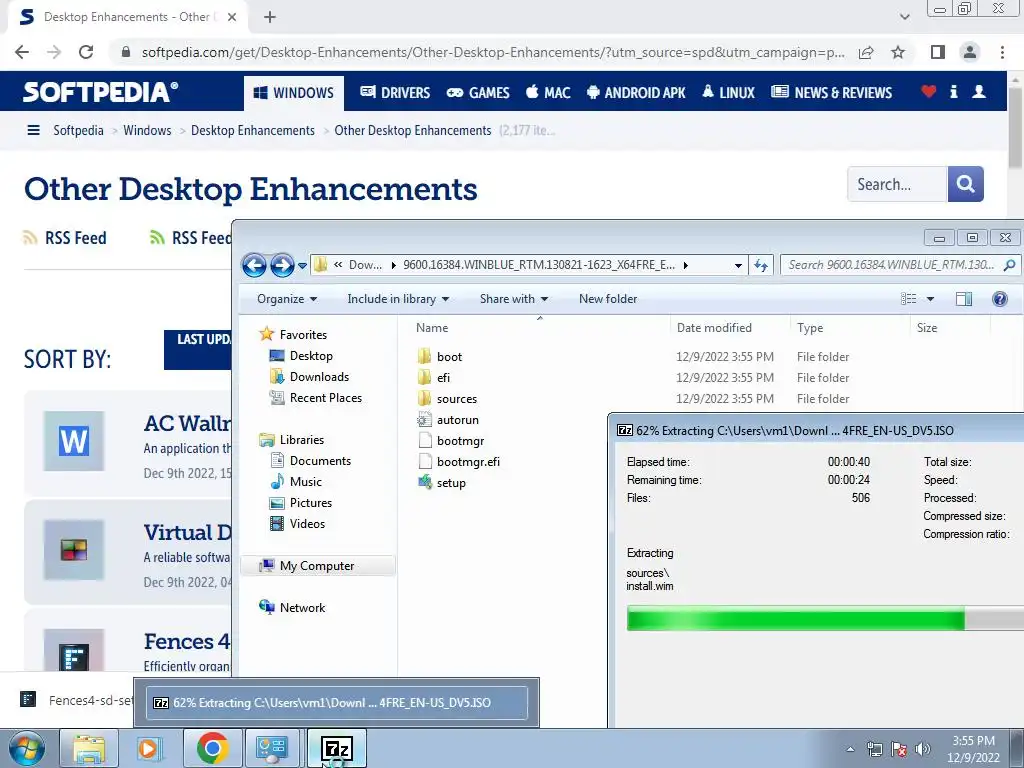The width and height of the screenshot is (1024, 768).
Task: Click the 7-Zip extraction progress bar
Action: click(825, 618)
